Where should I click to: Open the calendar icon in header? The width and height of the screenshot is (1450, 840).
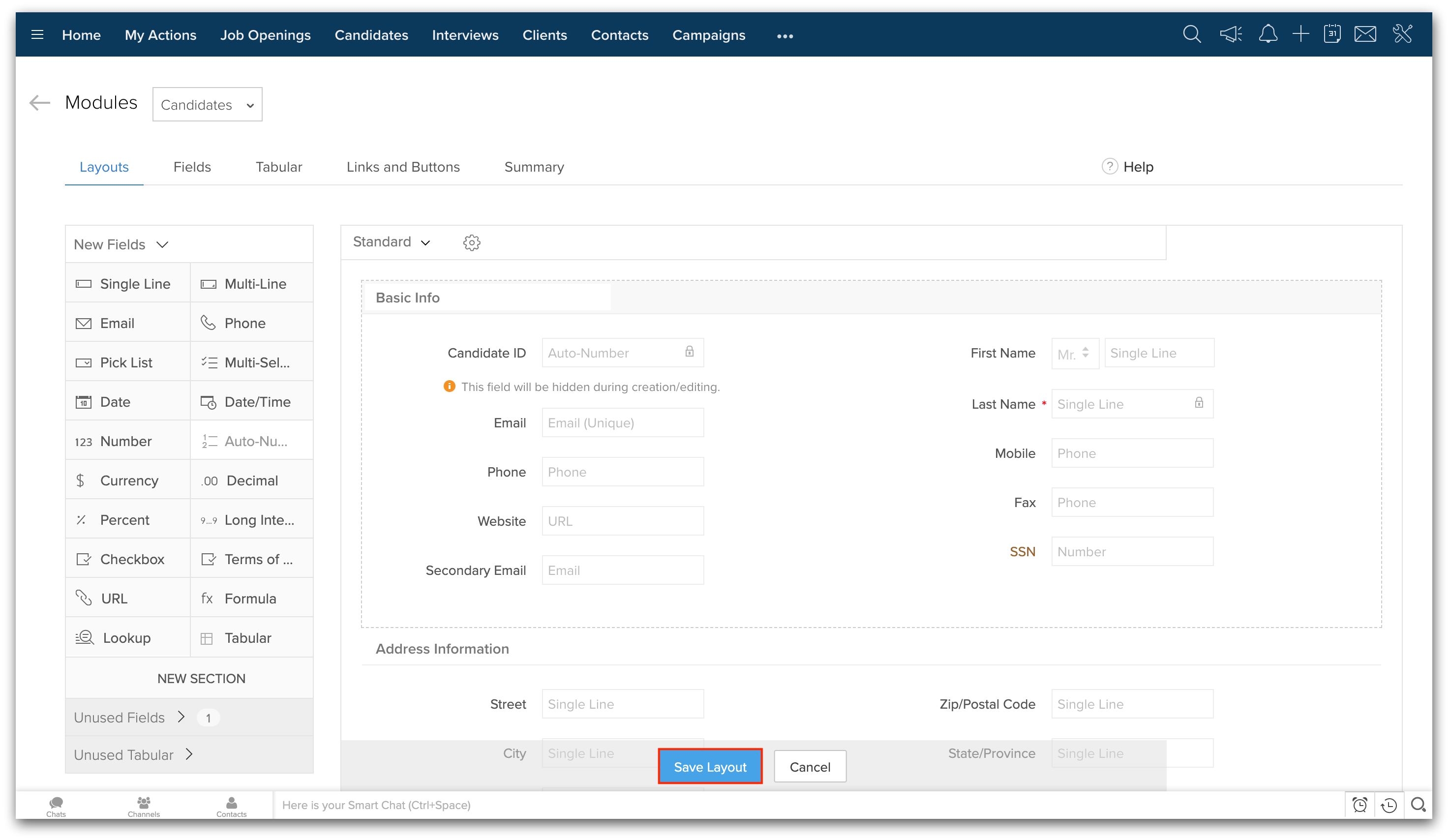coord(1332,34)
